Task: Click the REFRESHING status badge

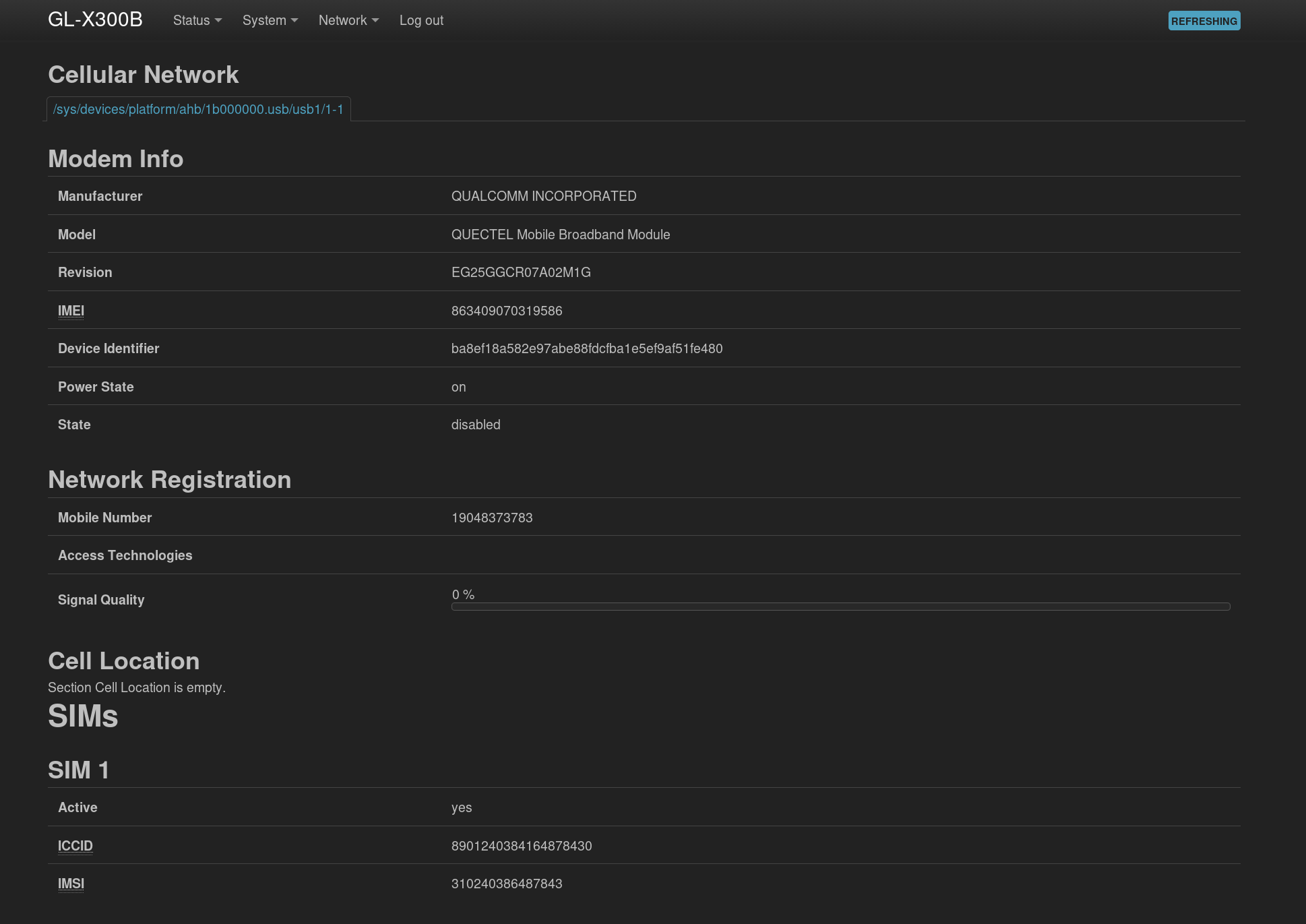Action: (x=1204, y=21)
